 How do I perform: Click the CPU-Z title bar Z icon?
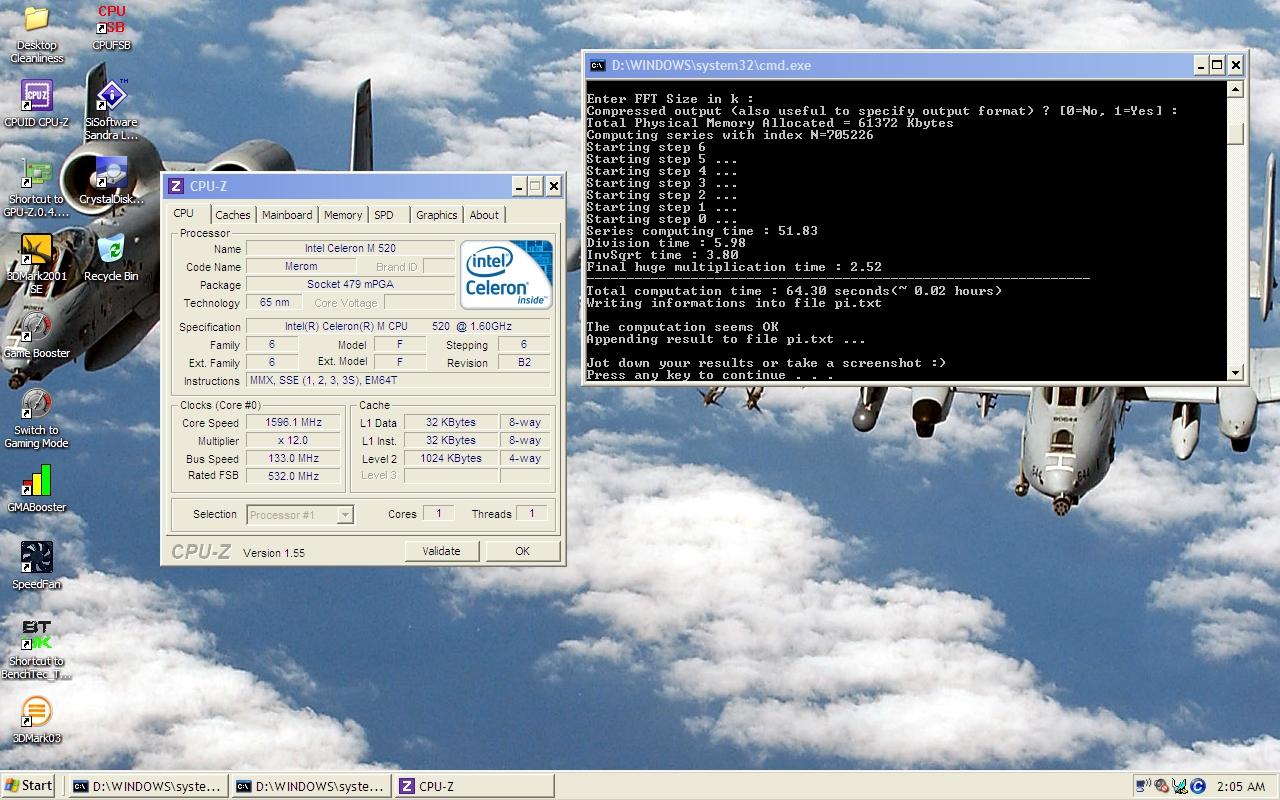pyautogui.click(x=176, y=186)
